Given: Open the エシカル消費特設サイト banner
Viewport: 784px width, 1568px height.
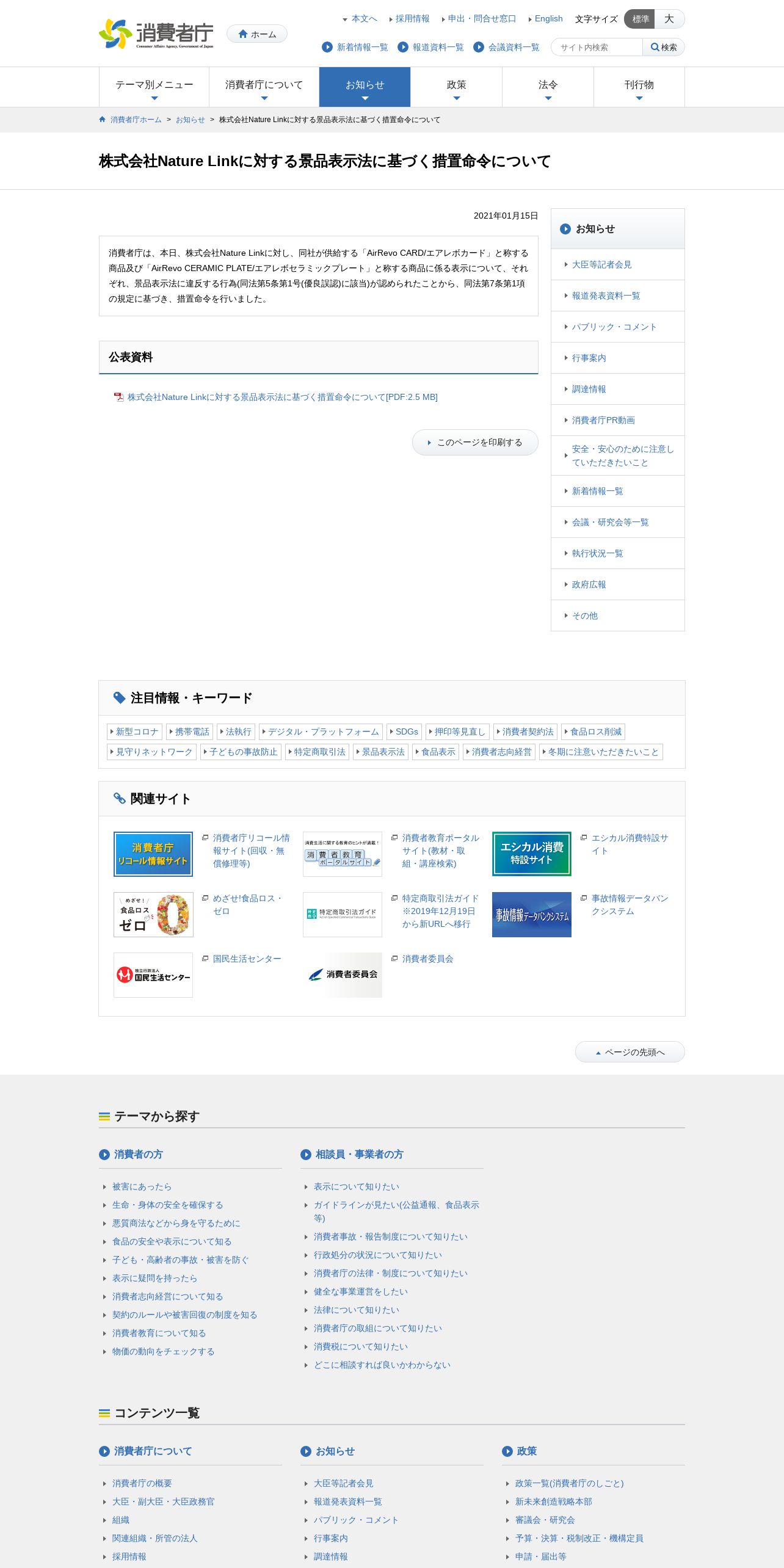Looking at the screenshot, I should coord(532,854).
